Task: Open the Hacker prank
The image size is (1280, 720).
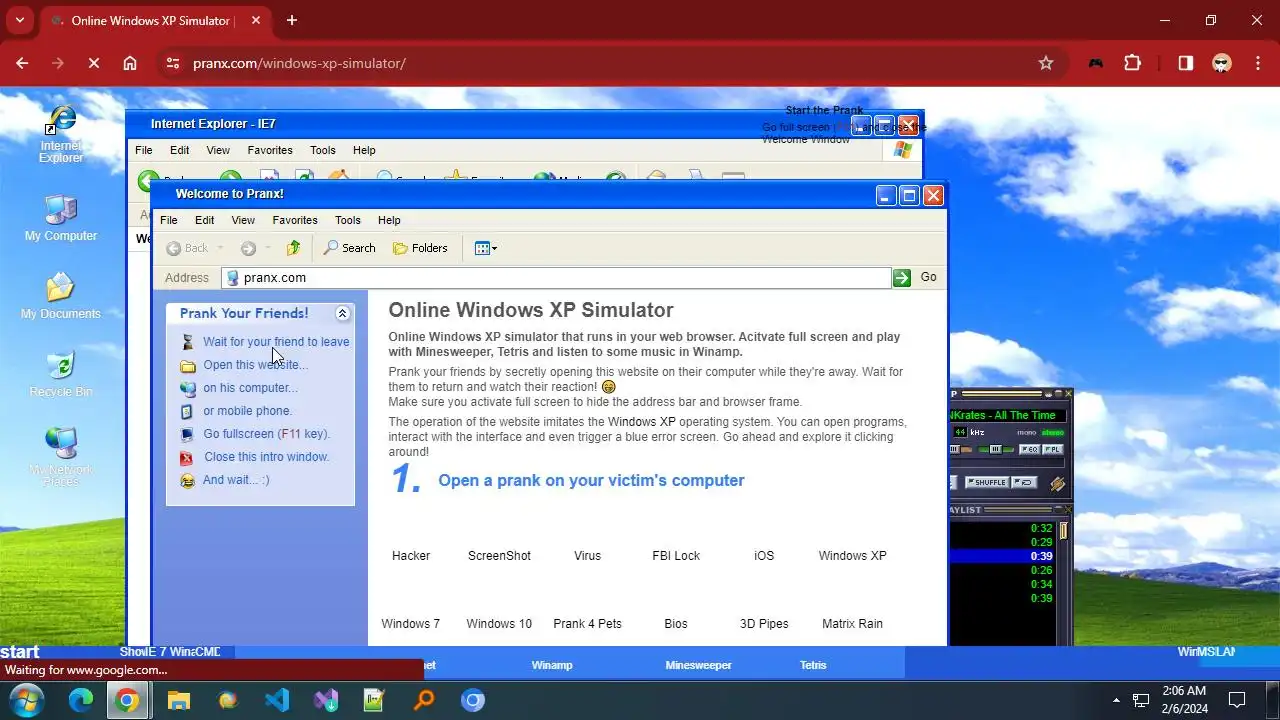Action: point(411,556)
